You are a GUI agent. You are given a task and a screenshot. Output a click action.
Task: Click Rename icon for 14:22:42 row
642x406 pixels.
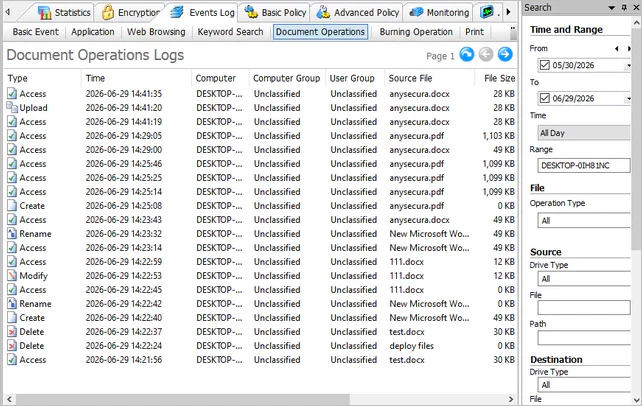point(12,303)
